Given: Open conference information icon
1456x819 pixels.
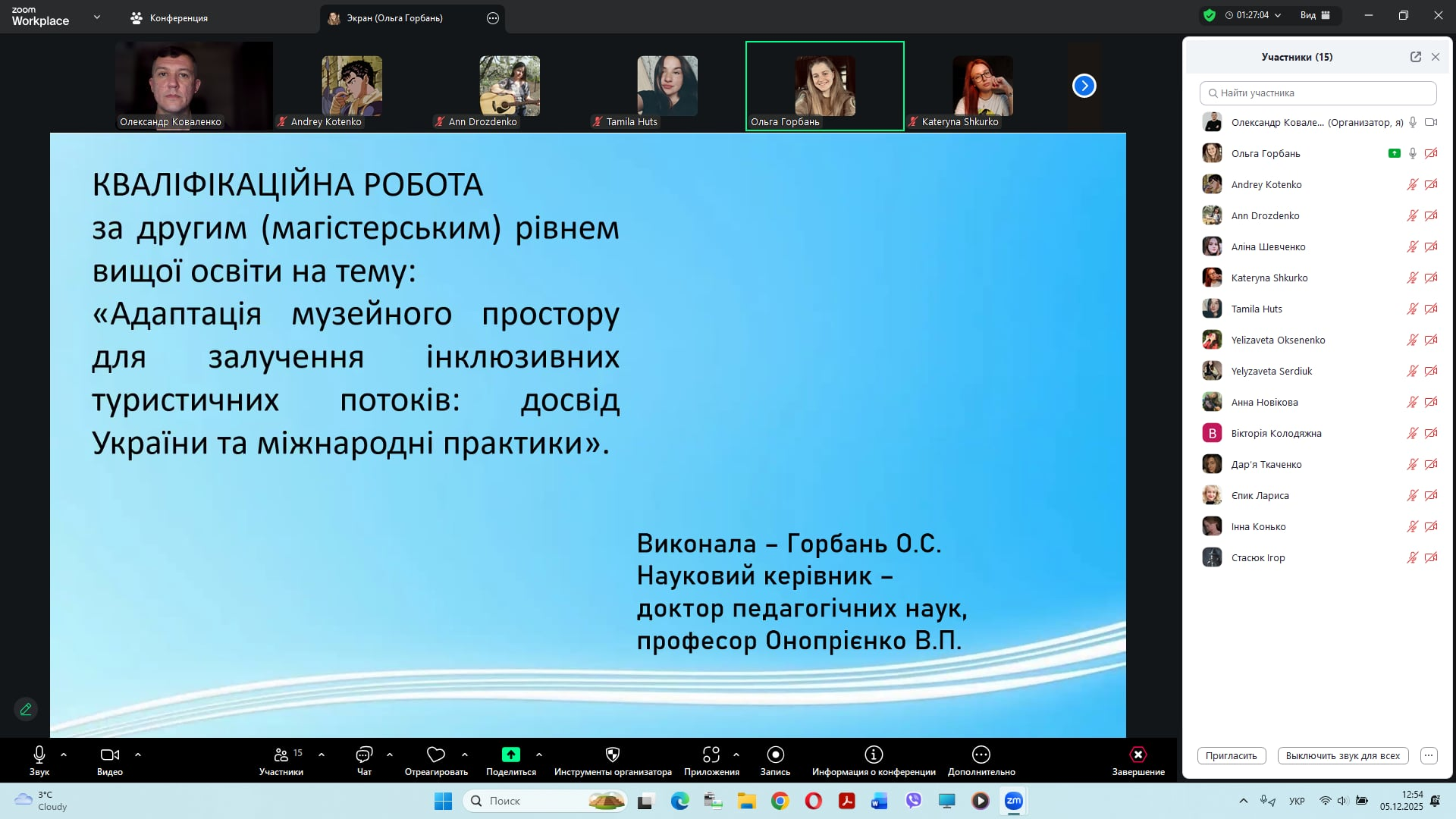Looking at the screenshot, I should pyautogui.click(x=874, y=755).
